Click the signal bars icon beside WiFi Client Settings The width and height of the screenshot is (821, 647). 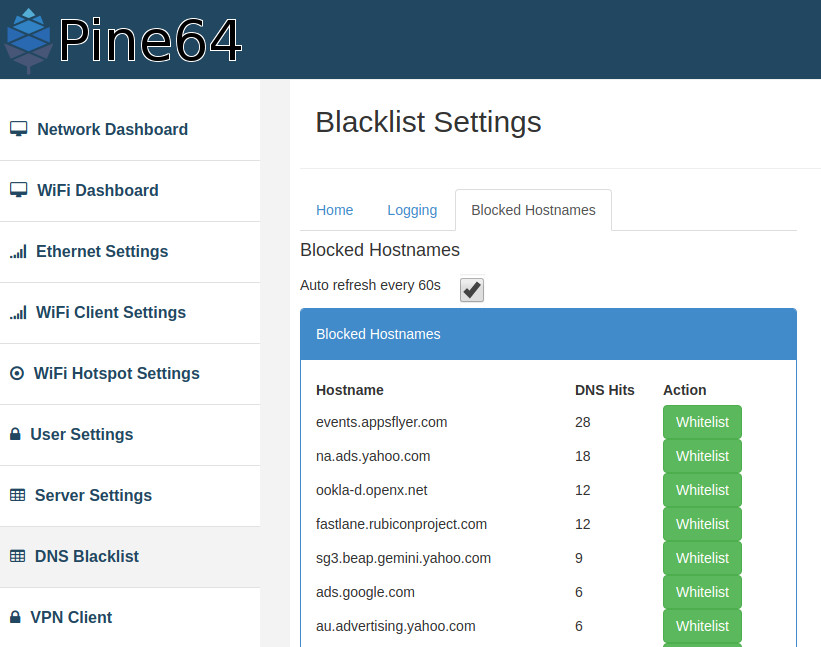point(18,313)
